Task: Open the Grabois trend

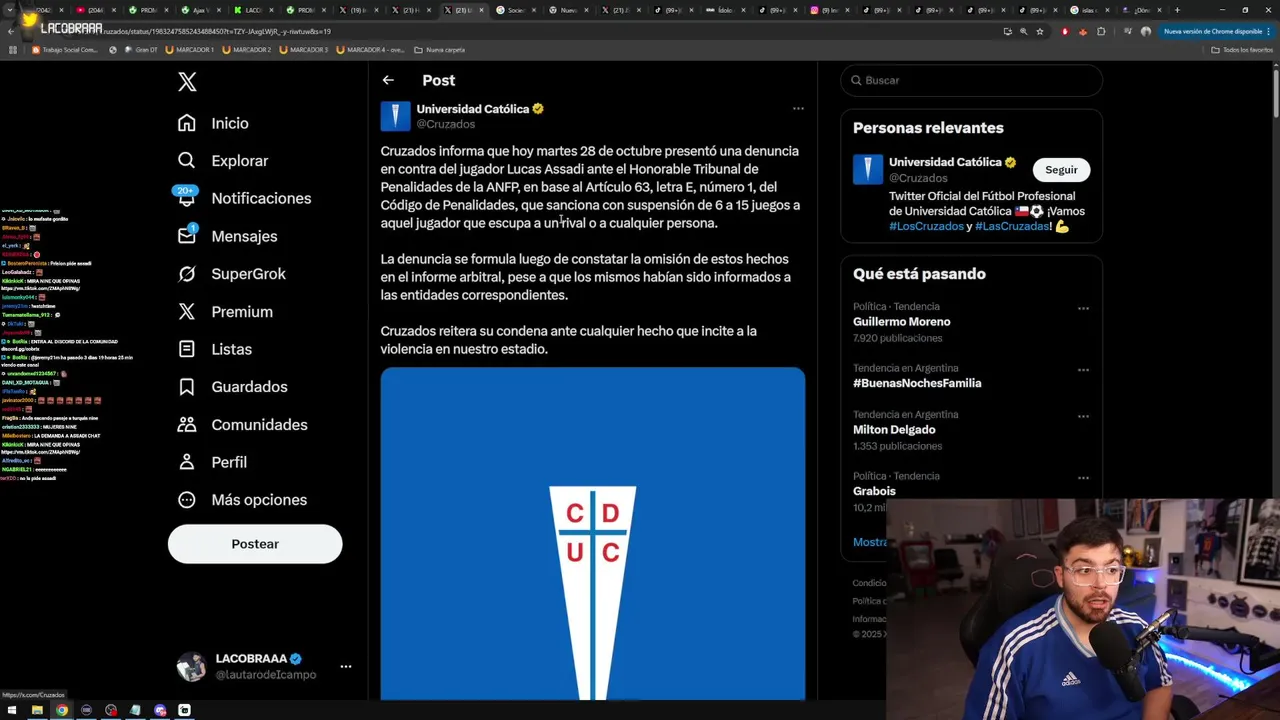Action: (x=874, y=491)
